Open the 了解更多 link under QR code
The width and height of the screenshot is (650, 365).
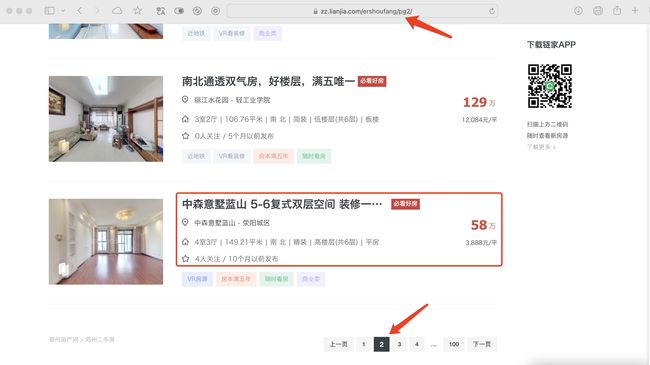tap(541, 147)
